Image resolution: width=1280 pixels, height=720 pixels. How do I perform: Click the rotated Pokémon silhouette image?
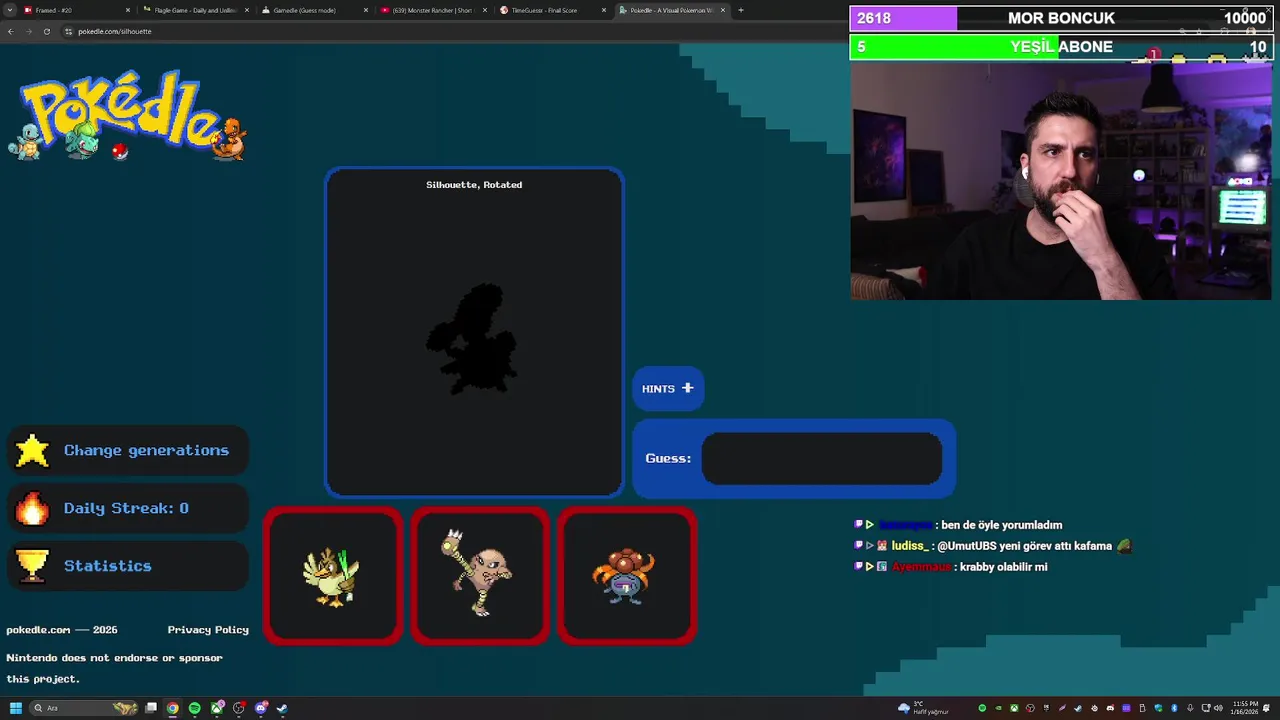473,338
